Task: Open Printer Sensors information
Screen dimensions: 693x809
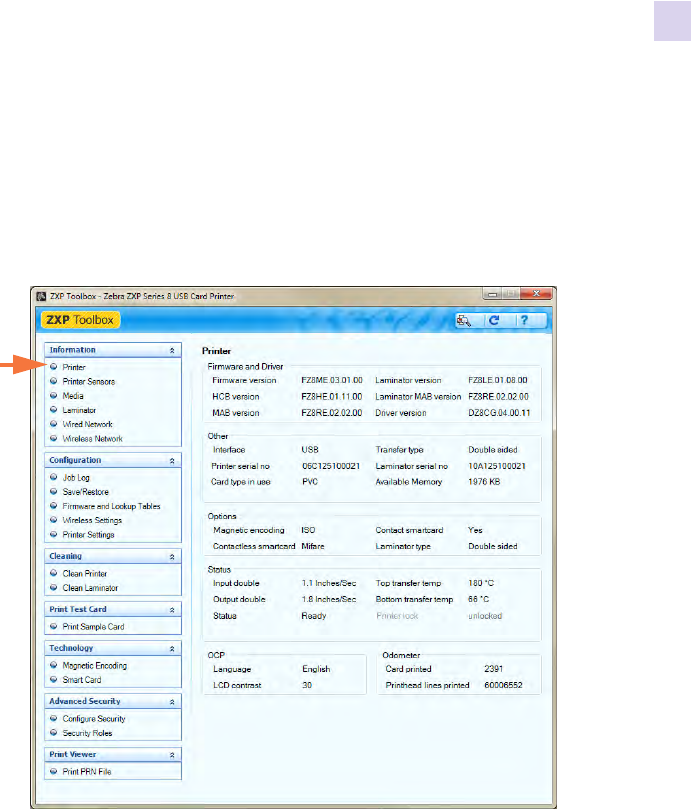Action: point(89,382)
